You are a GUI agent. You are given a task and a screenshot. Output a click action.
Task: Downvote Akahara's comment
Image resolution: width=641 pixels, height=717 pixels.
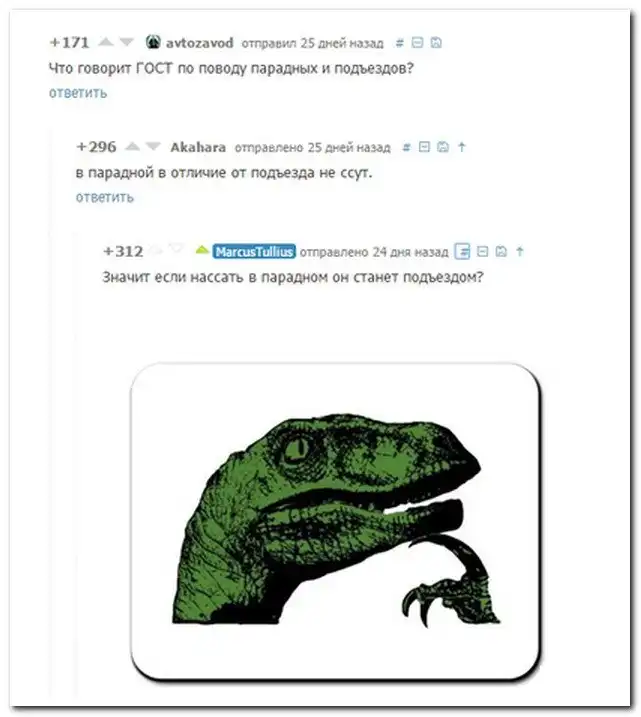pyautogui.click(x=153, y=146)
